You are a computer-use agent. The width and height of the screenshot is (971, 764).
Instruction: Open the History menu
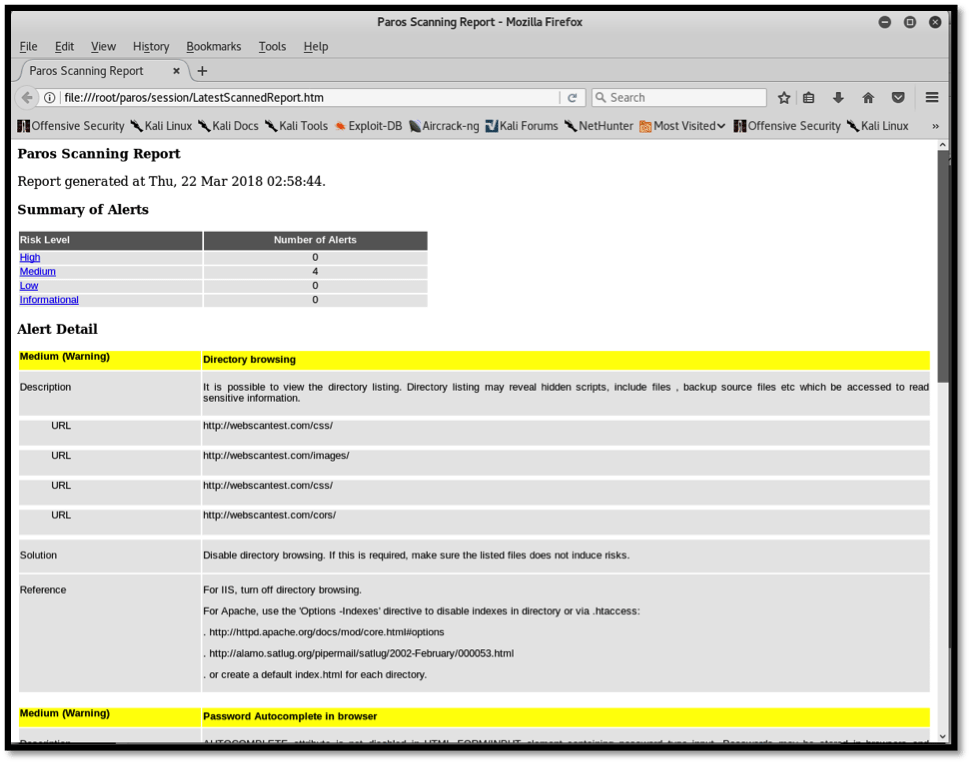click(x=151, y=47)
